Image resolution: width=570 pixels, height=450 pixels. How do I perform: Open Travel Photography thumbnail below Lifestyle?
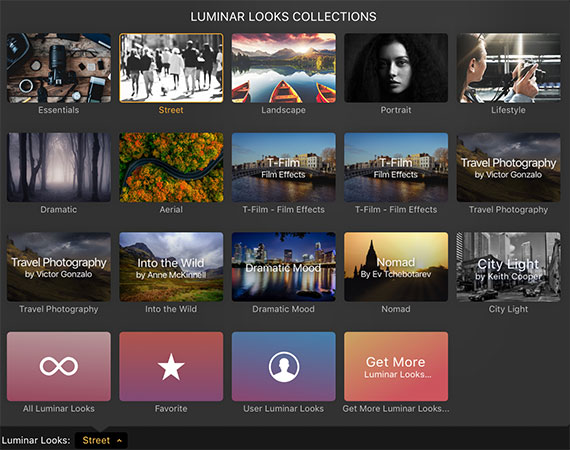(x=509, y=167)
